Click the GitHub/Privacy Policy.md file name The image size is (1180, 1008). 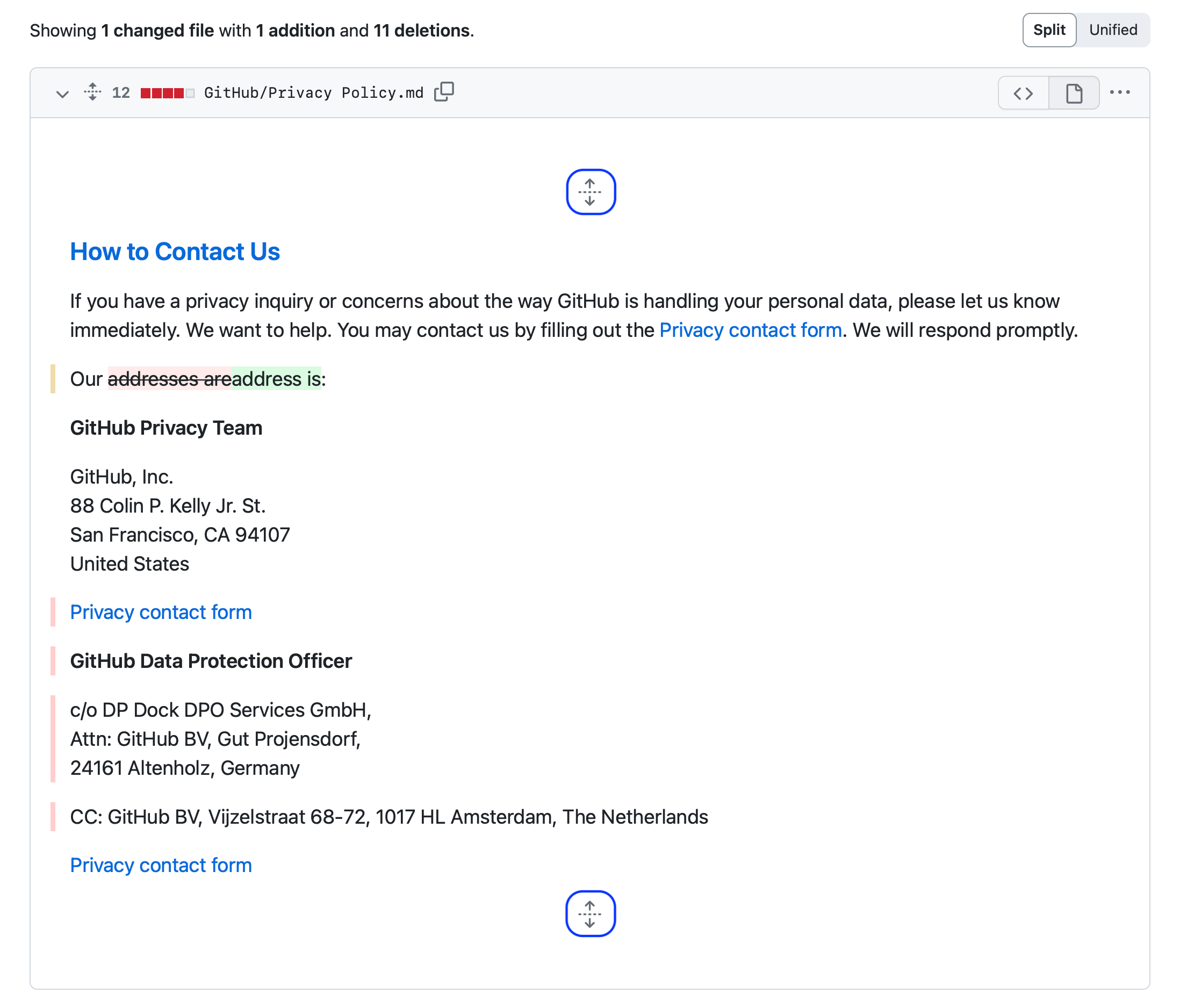313,93
